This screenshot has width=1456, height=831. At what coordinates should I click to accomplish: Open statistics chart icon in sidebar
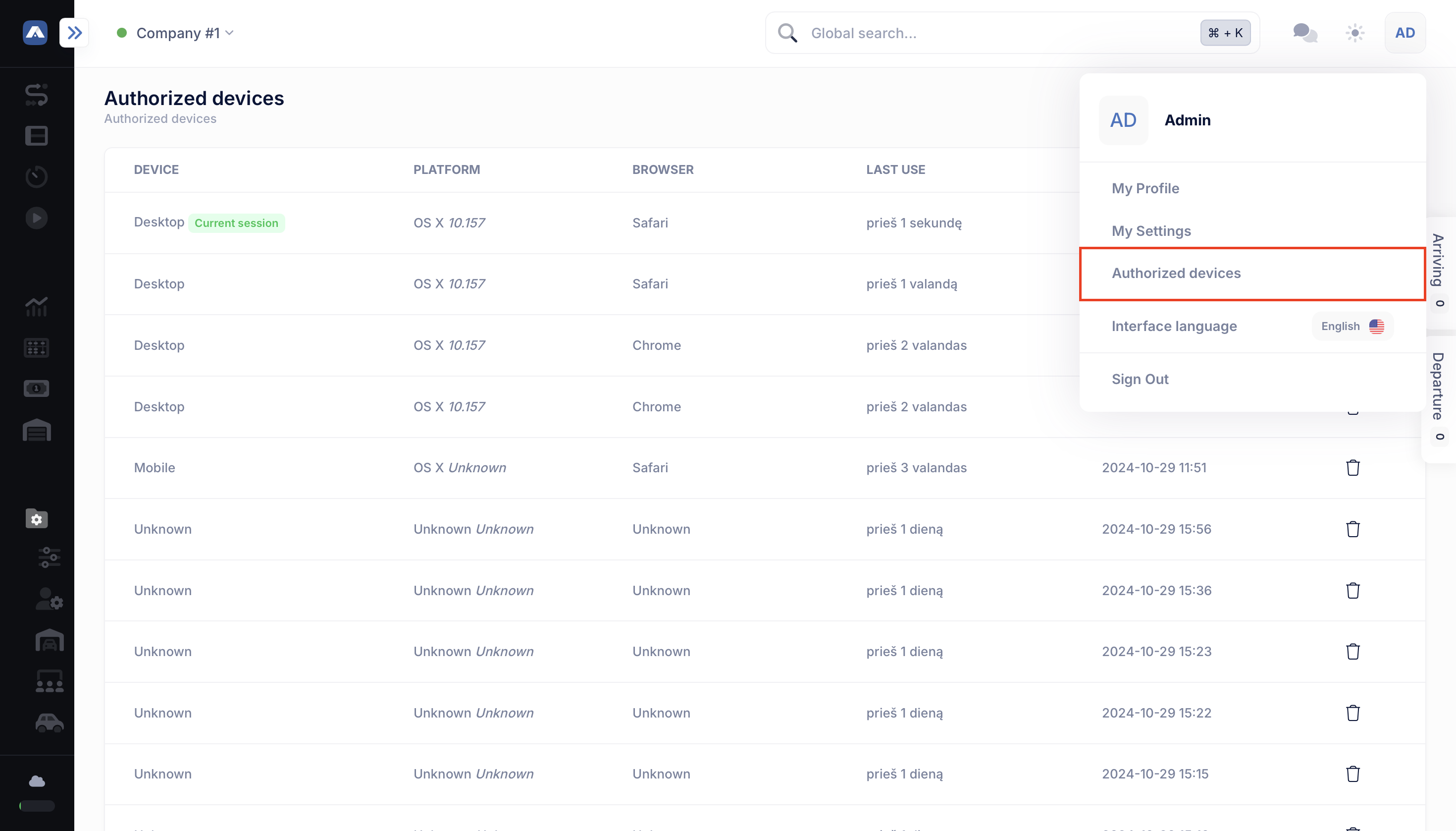coord(37,306)
